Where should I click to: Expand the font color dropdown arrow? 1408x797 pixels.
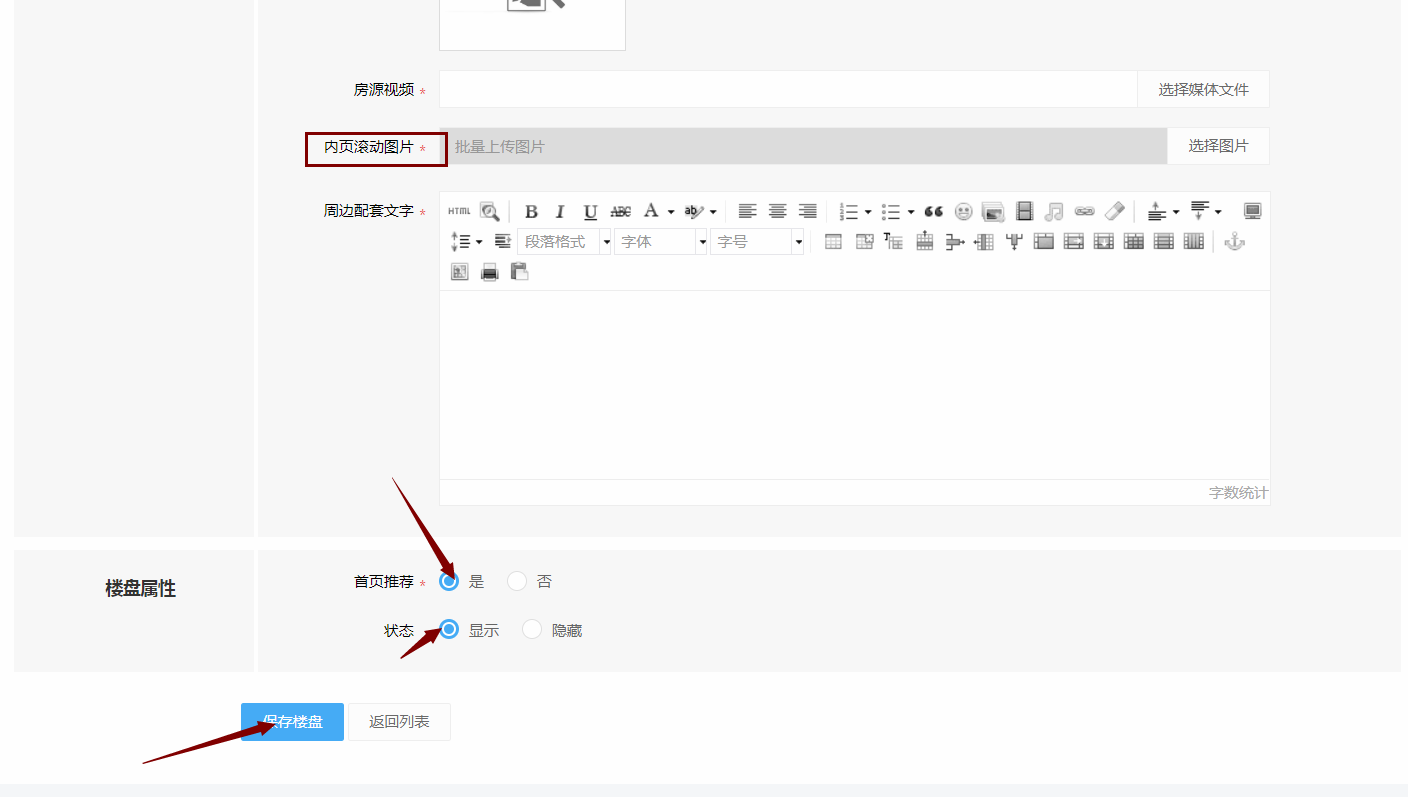pos(671,212)
